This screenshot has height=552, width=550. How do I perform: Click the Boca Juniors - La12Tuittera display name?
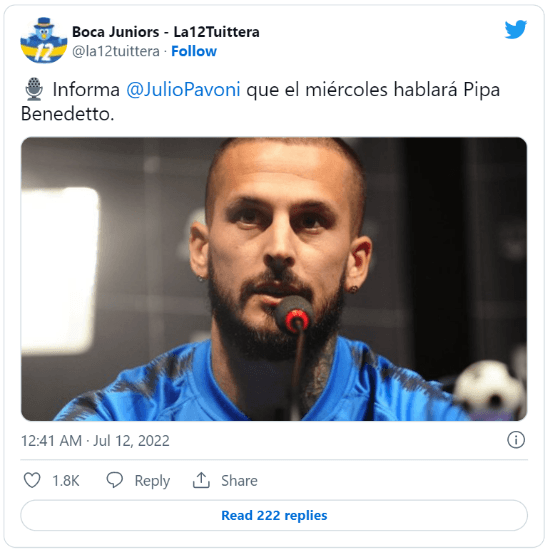coord(166,32)
